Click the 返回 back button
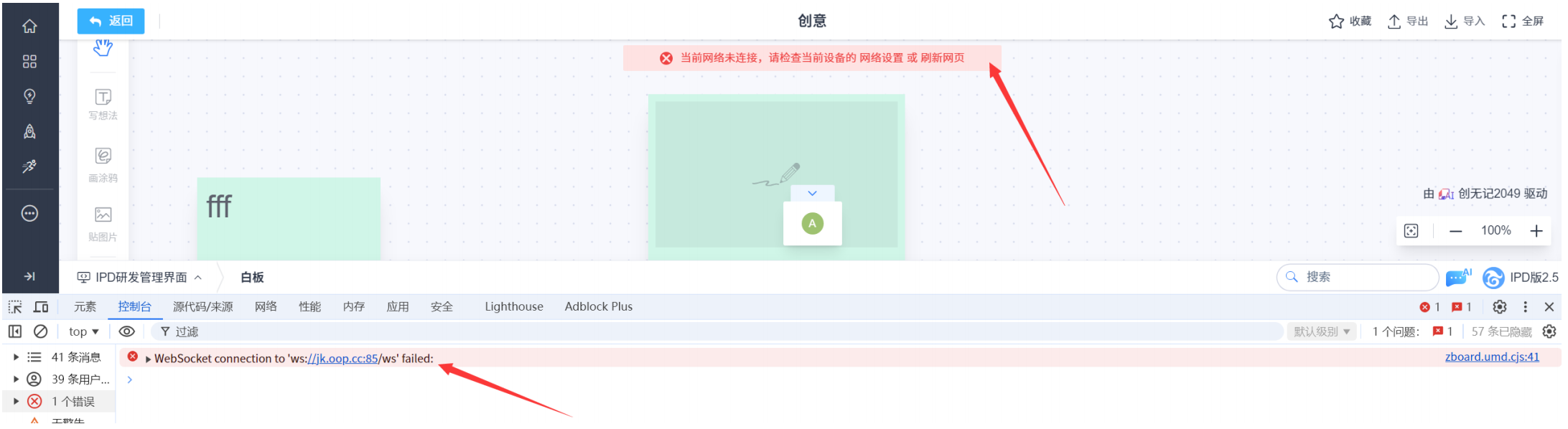Viewport: 1568px width, 429px height. [x=111, y=22]
